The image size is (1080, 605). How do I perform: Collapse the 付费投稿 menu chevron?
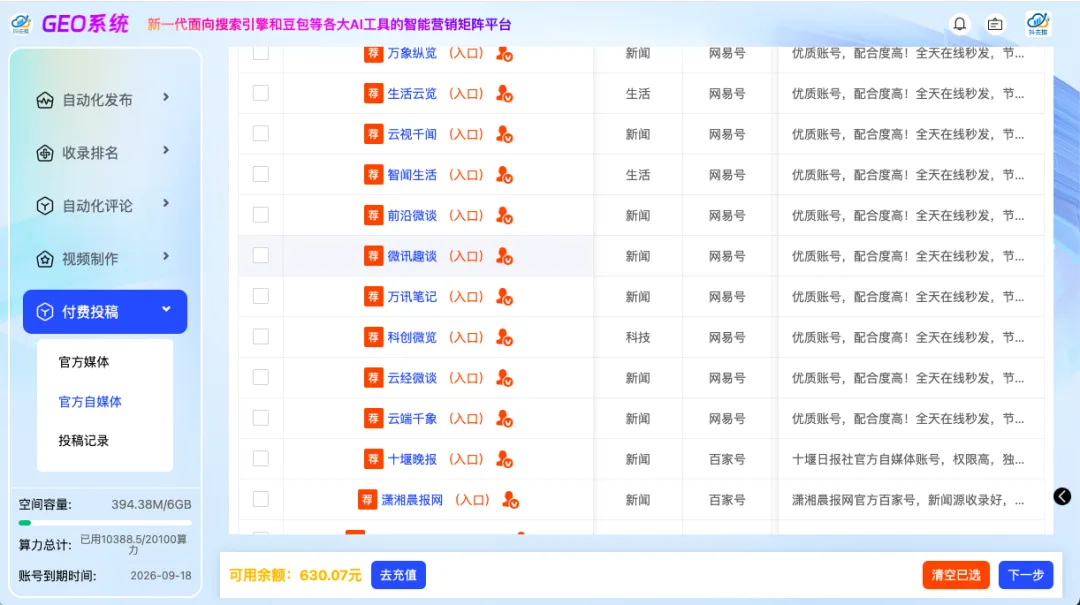pos(166,309)
